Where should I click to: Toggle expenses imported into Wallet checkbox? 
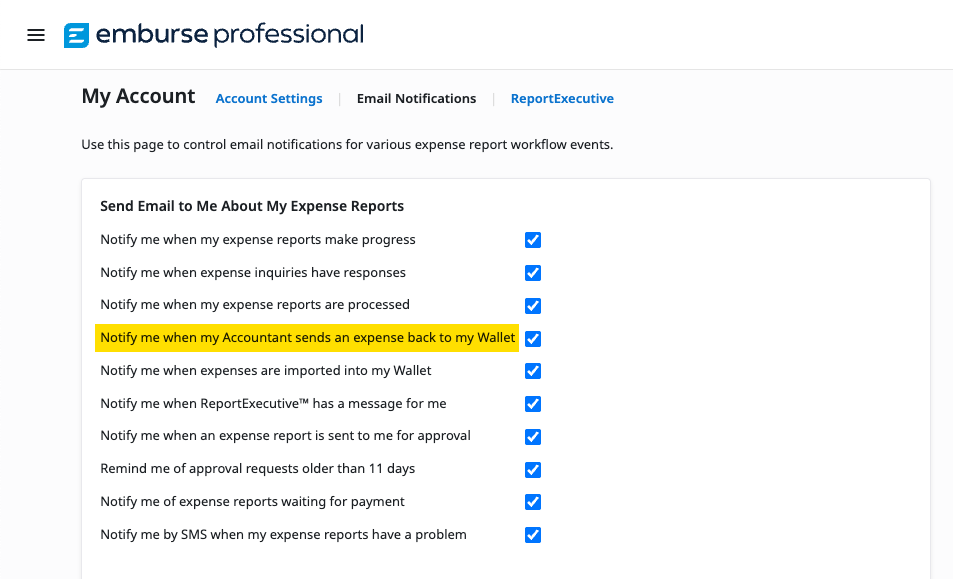[533, 371]
